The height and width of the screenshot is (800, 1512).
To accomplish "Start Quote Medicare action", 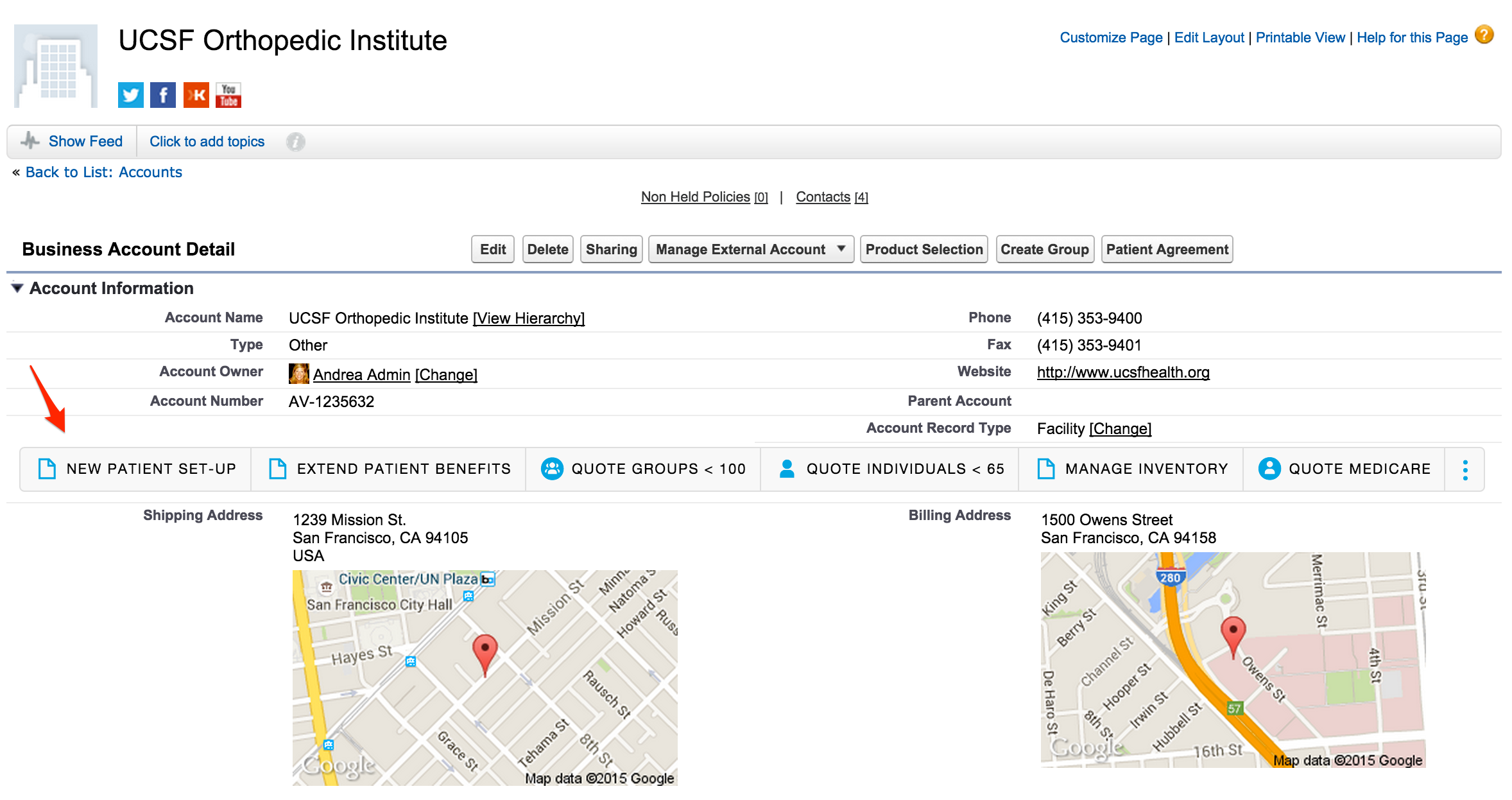I will point(1344,469).
